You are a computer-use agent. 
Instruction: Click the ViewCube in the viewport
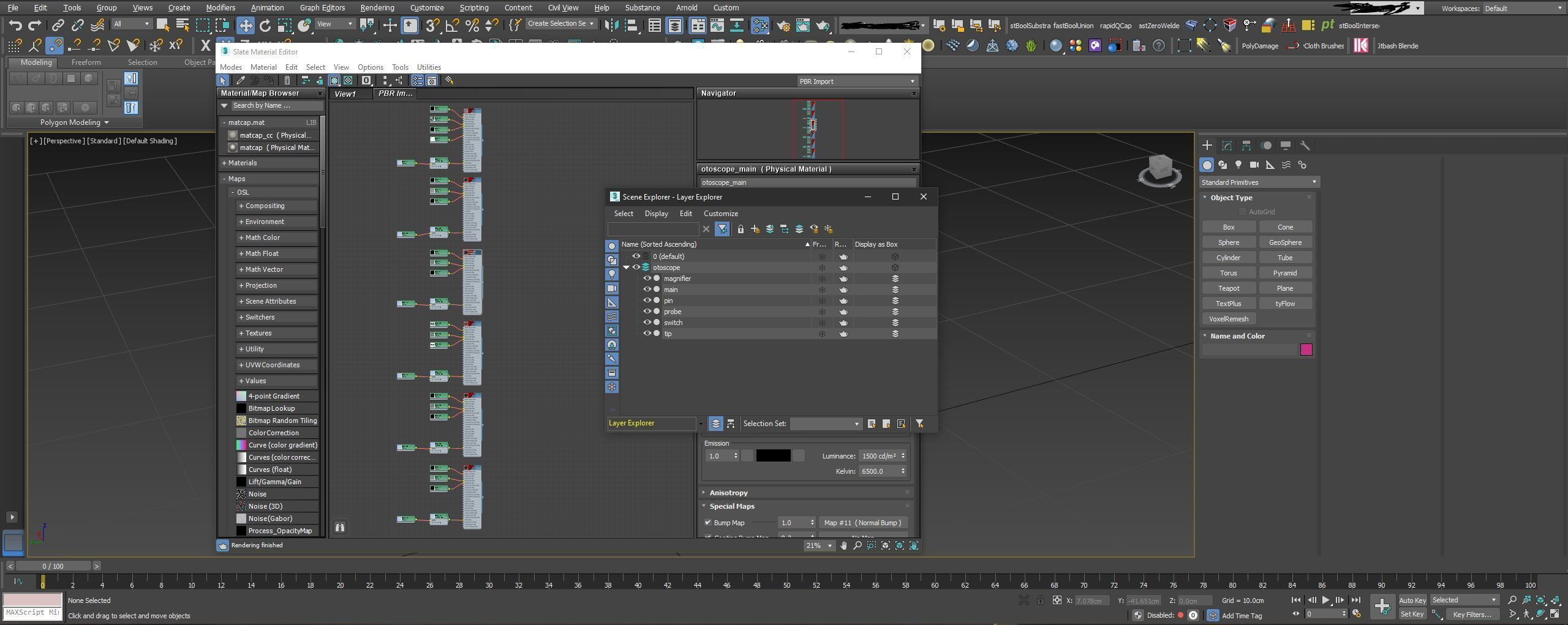coord(1159,170)
